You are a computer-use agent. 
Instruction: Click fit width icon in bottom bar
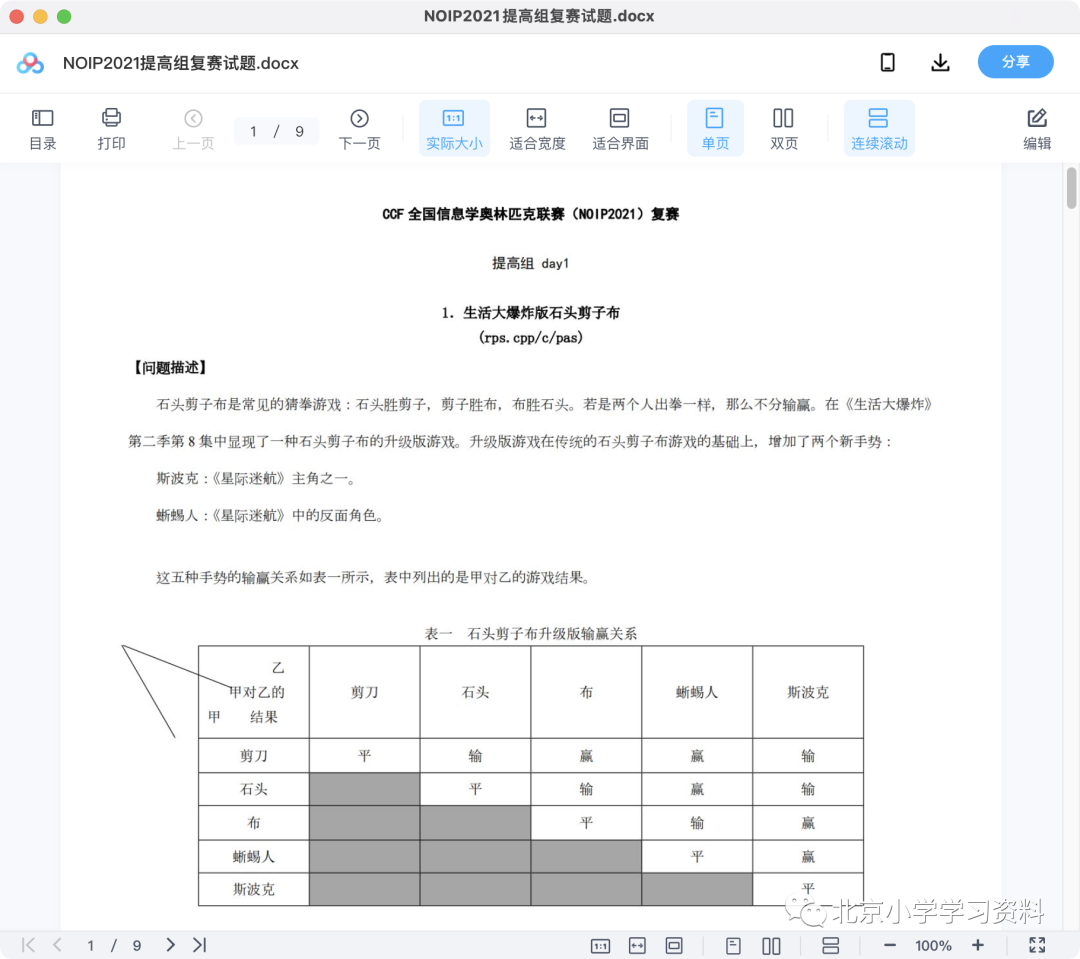coord(637,946)
